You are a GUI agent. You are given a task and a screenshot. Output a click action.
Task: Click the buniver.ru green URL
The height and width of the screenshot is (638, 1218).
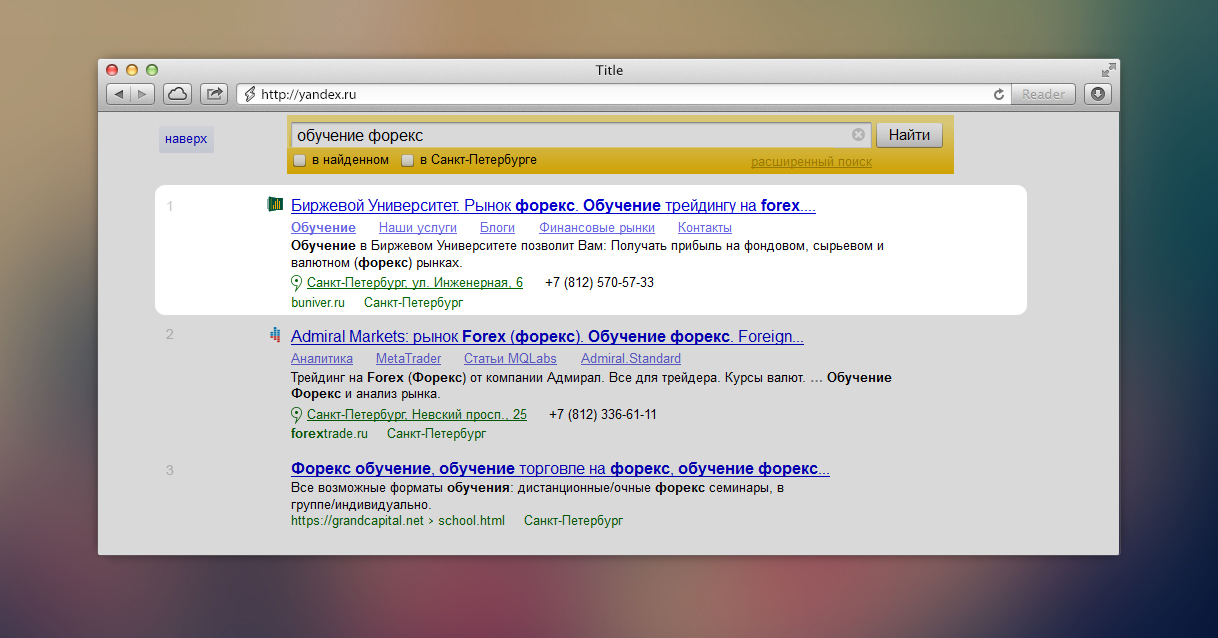click(318, 302)
